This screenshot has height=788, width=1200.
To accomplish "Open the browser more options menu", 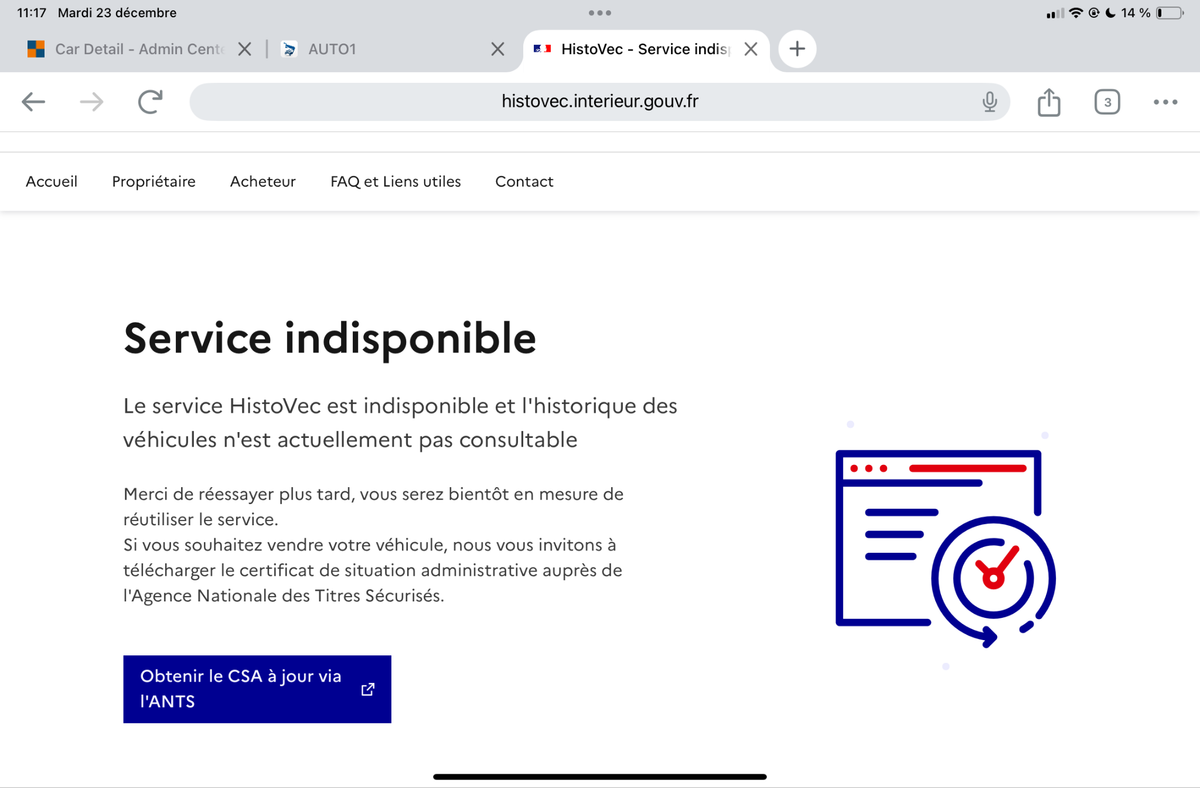I will tap(1165, 102).
